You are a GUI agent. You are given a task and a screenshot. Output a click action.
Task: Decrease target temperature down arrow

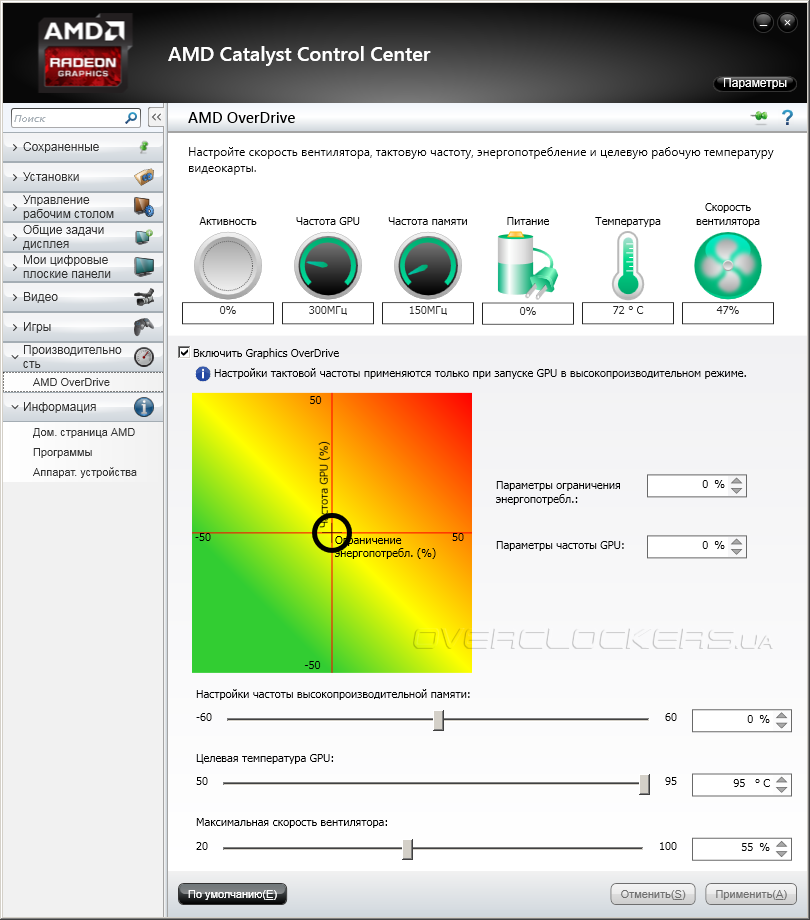pos(781,789)
